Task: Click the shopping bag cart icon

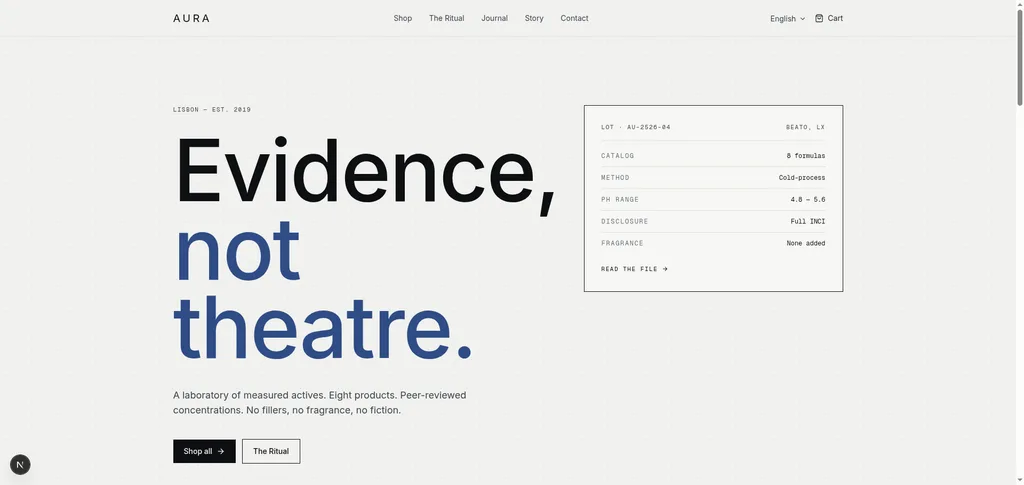Action: pyautogui.click(x=819, y=18)
